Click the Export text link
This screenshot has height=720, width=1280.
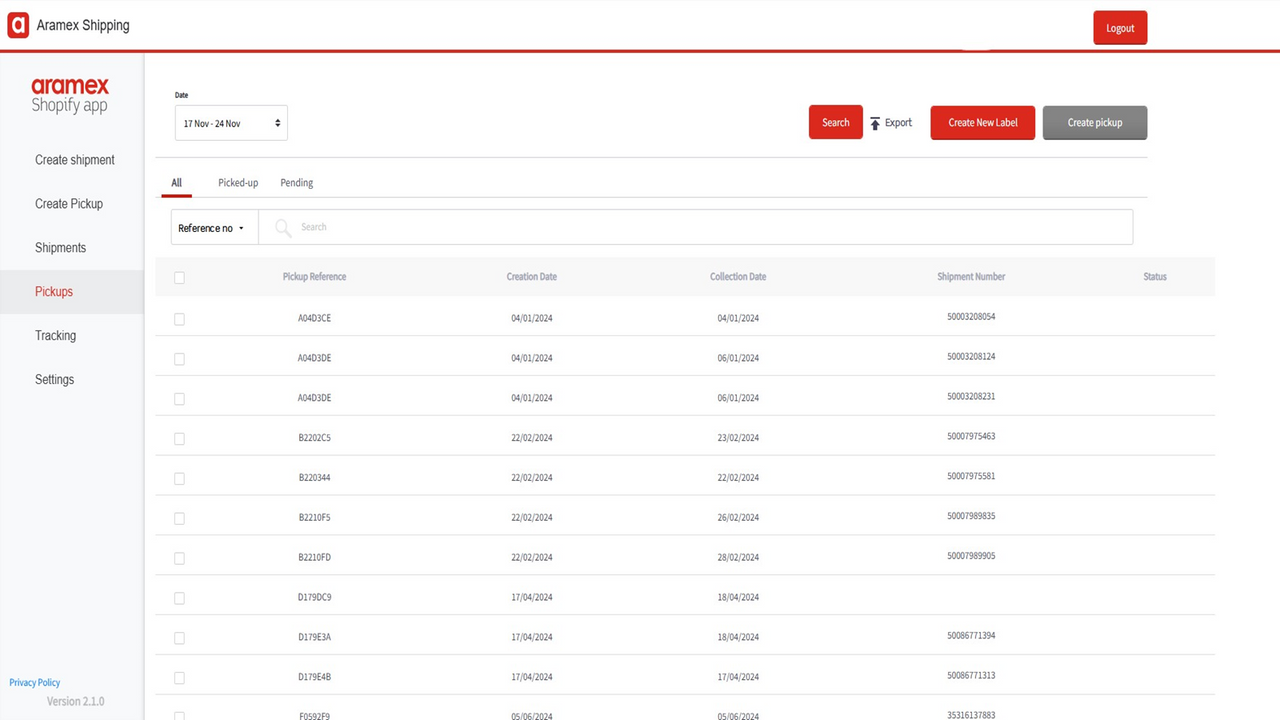tap(898, 123)
